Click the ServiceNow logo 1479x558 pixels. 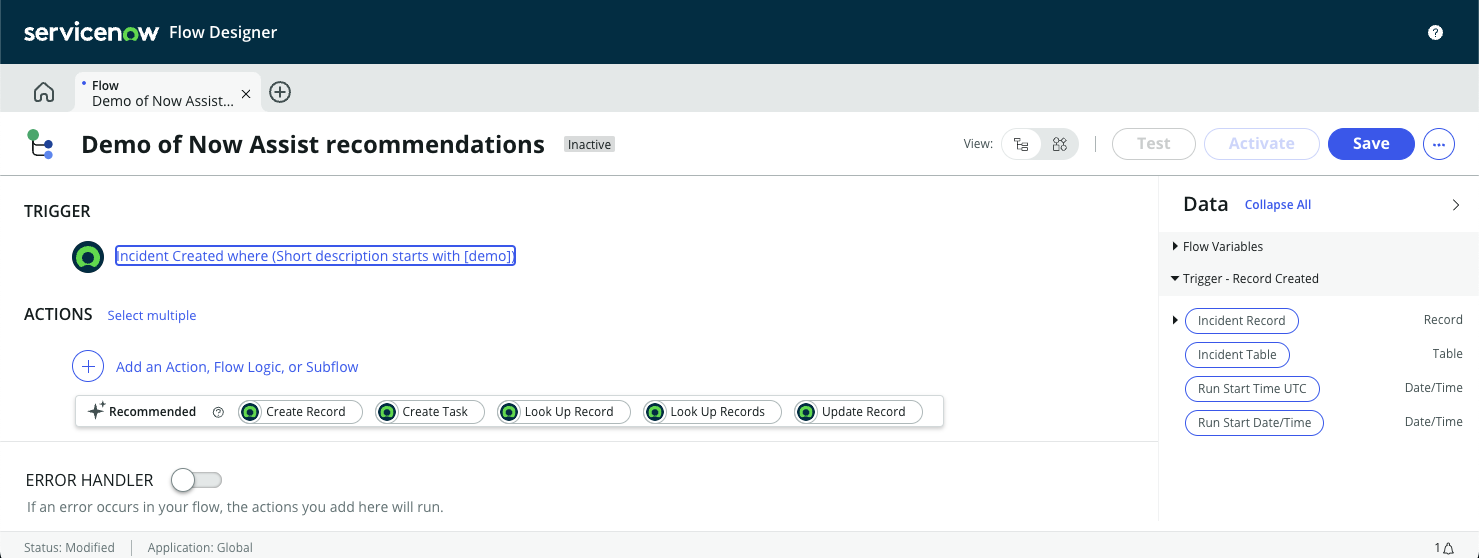click(x=92, y=32)
